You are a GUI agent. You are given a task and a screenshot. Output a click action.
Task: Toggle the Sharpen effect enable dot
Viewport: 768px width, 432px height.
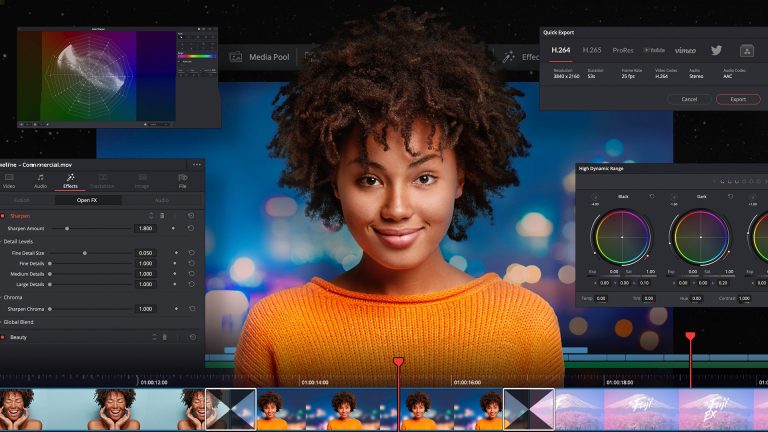click(3, 216)
